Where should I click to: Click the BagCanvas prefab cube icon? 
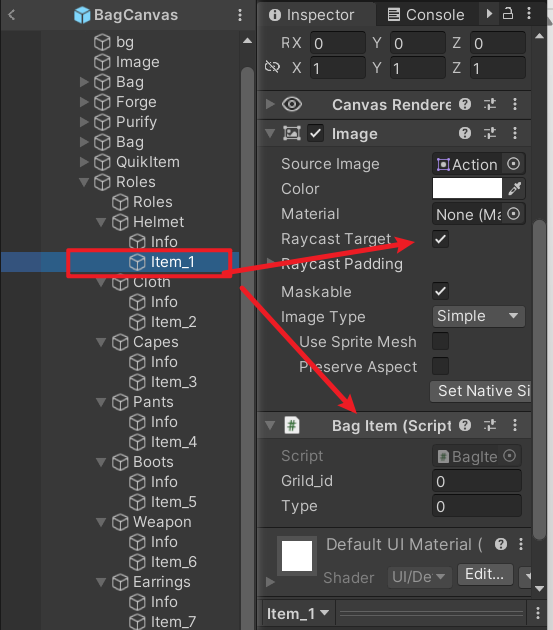click(x=82, y=15)
